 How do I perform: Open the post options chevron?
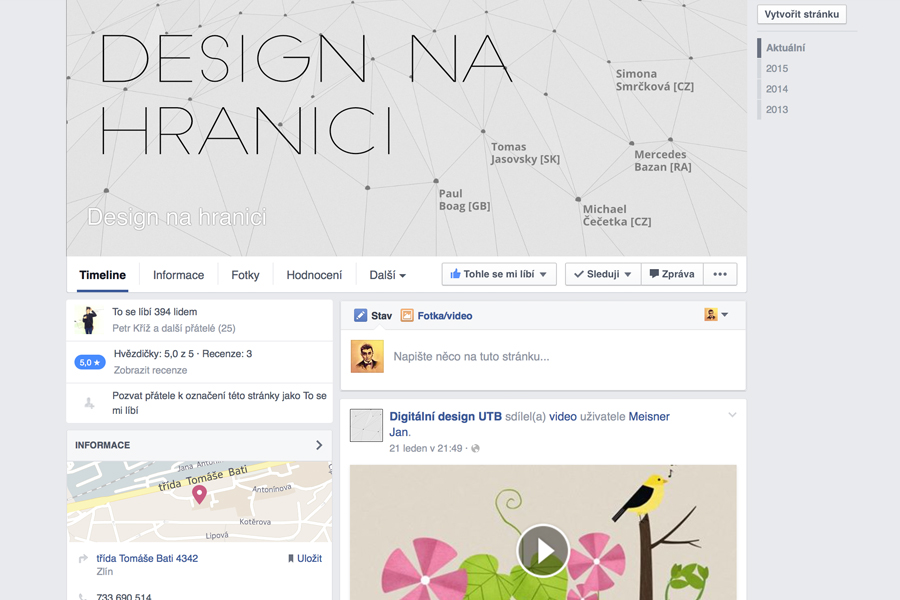(732, 415)
